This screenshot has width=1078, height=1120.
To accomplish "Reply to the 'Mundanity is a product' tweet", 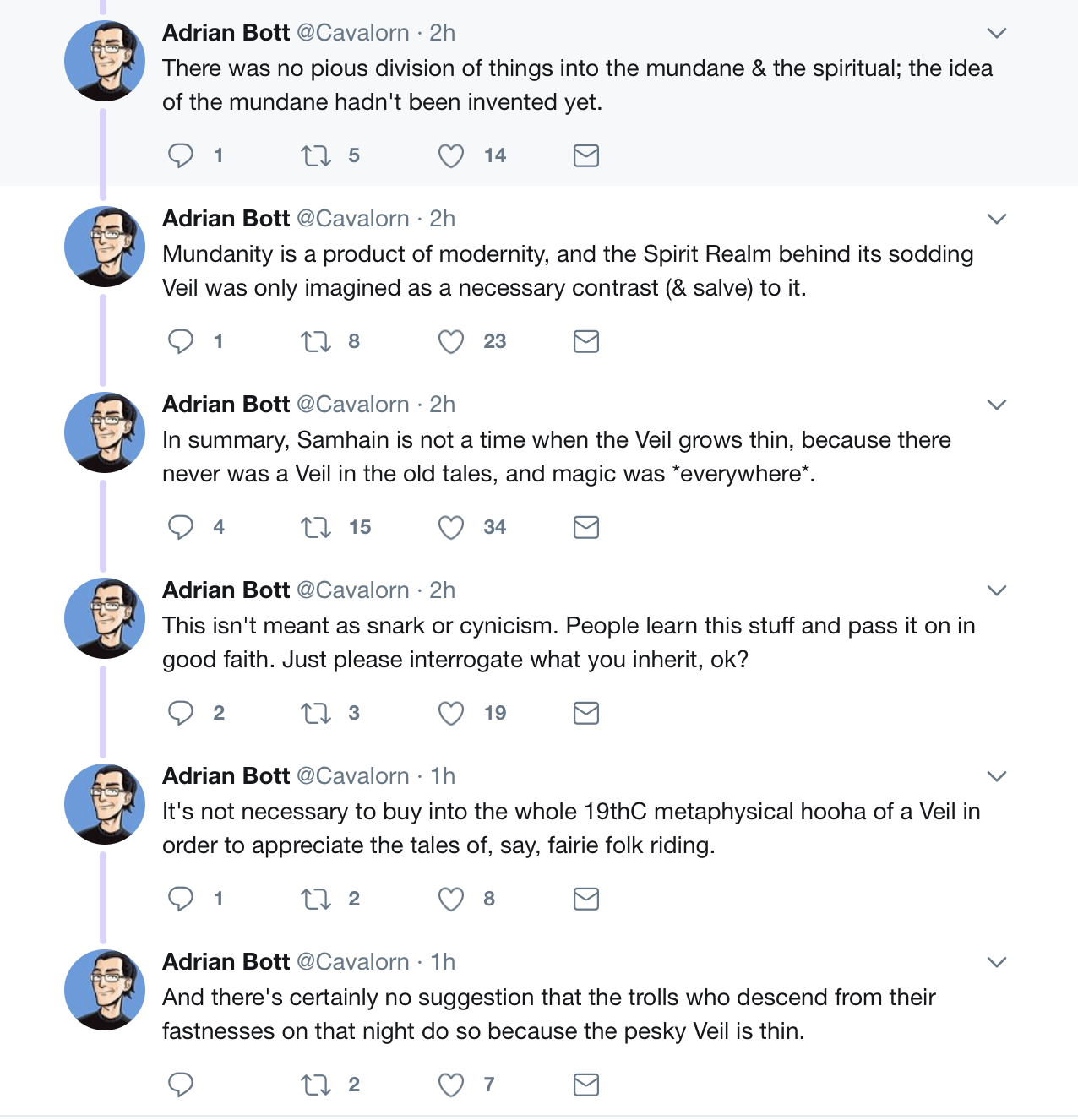I will click(x=181, y=341).
